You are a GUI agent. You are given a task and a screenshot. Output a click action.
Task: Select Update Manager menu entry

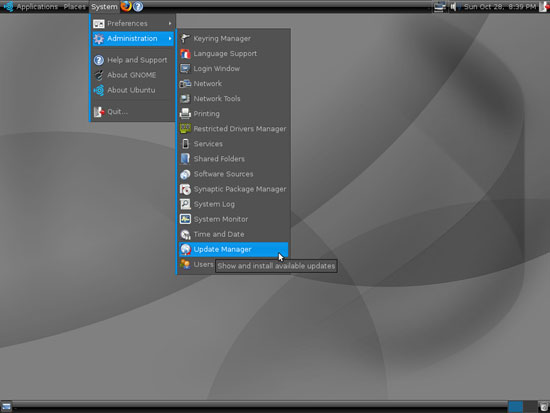(x=234, y=249)
